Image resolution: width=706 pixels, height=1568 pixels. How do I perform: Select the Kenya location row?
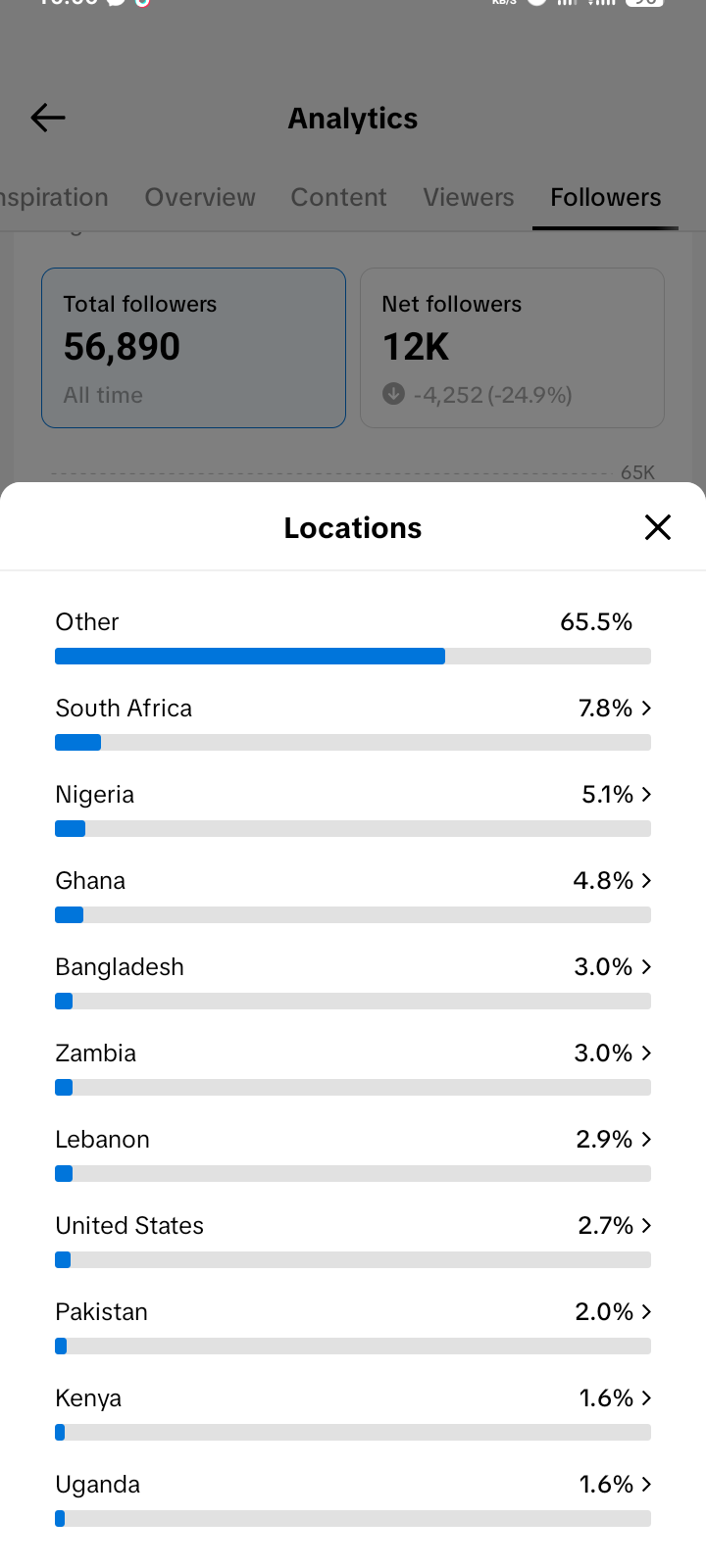(353, 1411)
